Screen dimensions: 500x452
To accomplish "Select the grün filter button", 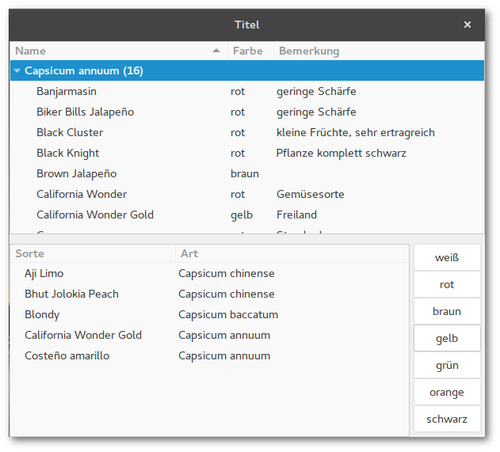I will pos(447,365).
